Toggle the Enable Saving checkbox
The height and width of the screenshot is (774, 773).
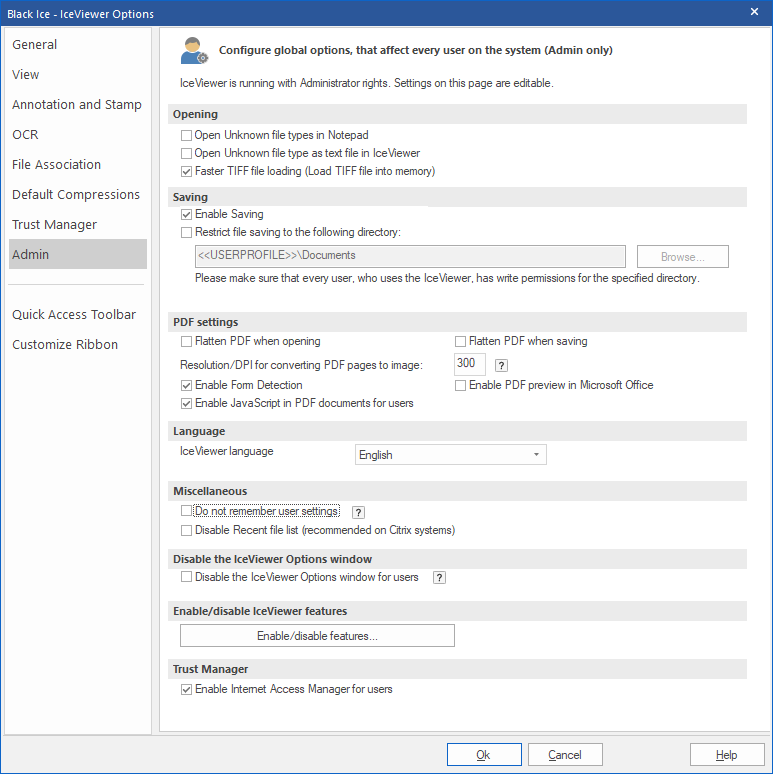186,215
